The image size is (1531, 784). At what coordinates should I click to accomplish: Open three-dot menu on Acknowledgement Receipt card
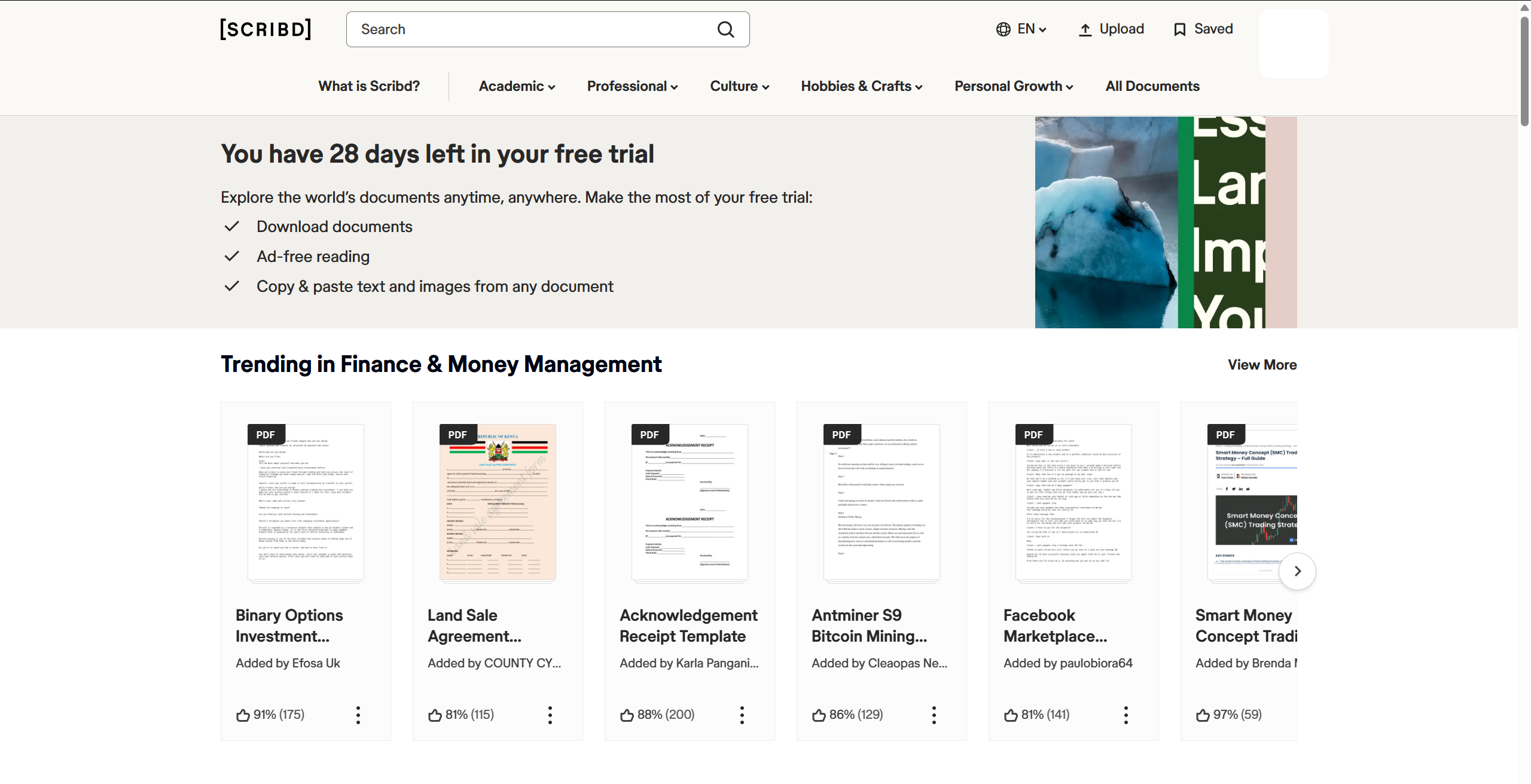click(x=742, y=715)
